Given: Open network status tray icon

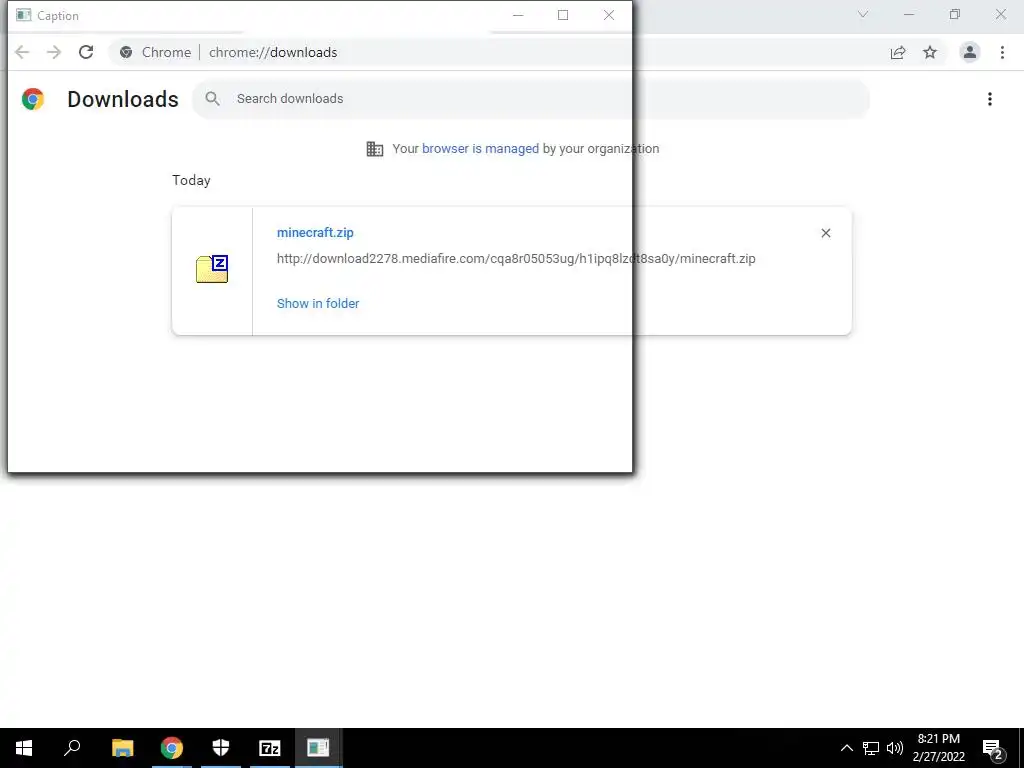Looking at the screenshot, I should (871, 748).
